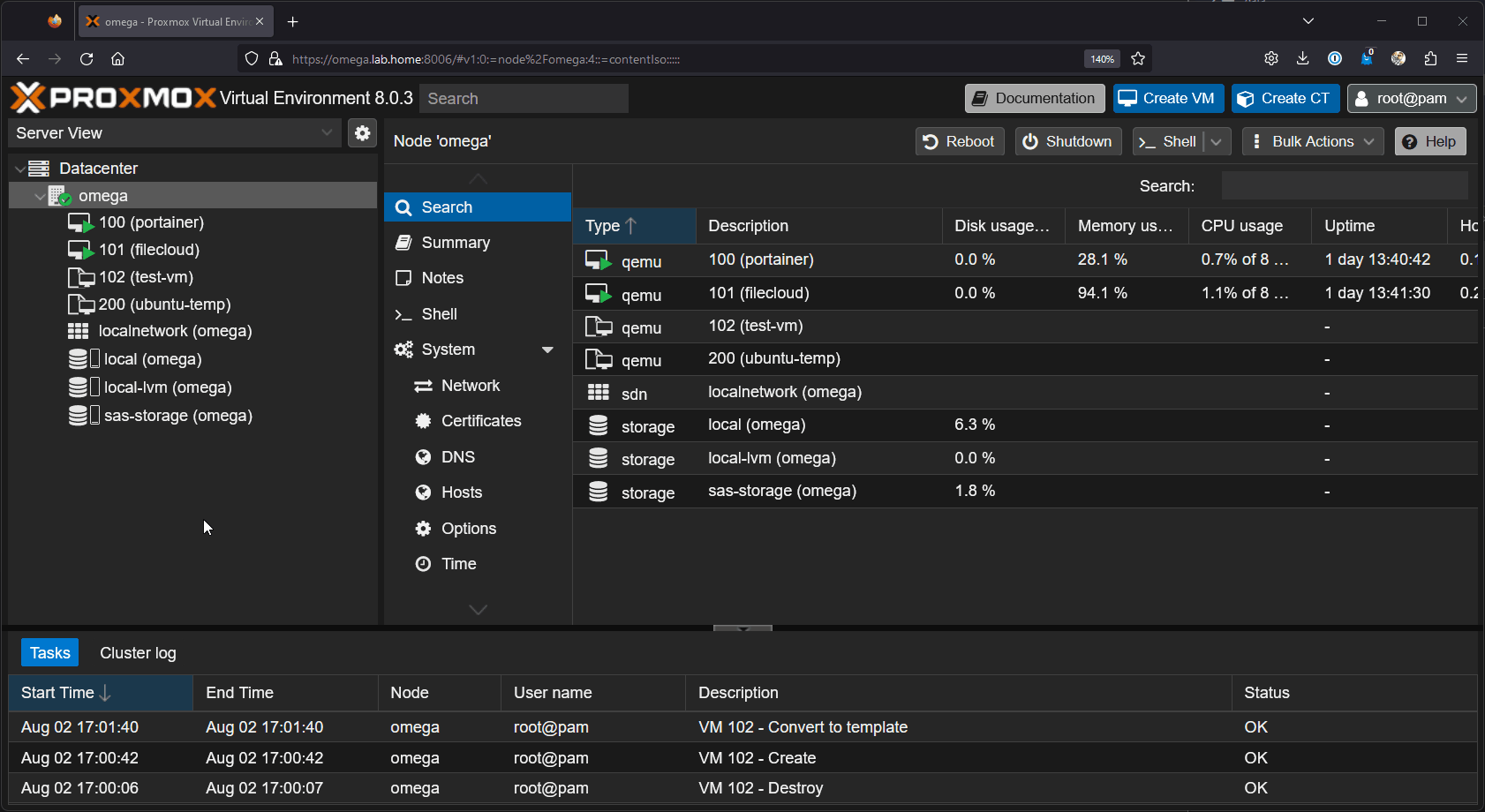Open the root@pam user menu
The height and width of the screenshot is (812, 1485).
[1411, 98]
